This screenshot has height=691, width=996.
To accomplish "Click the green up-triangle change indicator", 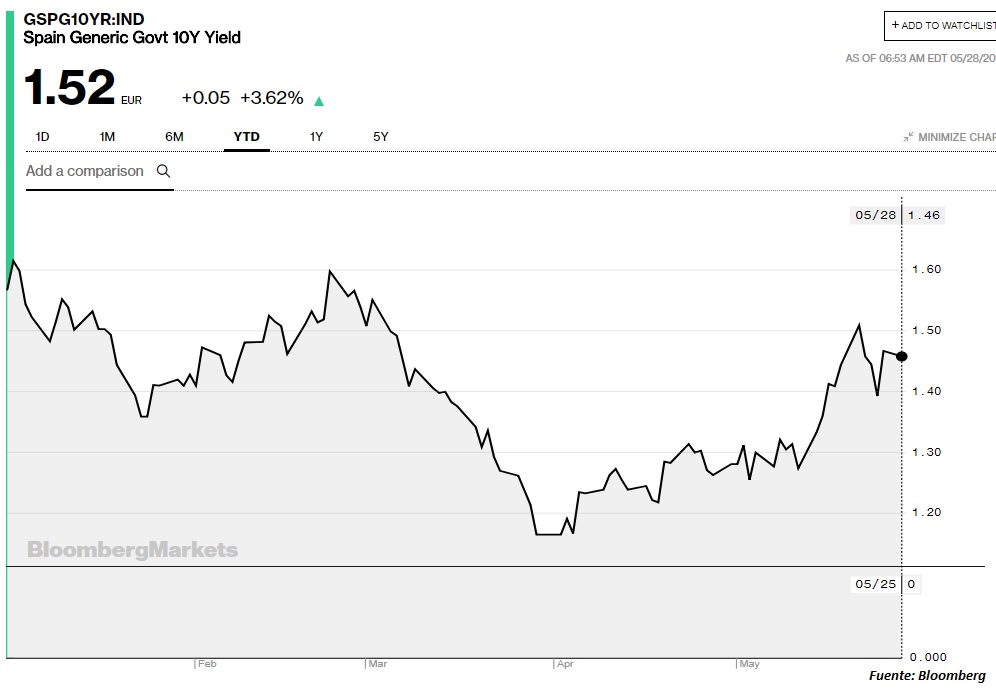I will [x=319, y=100].
